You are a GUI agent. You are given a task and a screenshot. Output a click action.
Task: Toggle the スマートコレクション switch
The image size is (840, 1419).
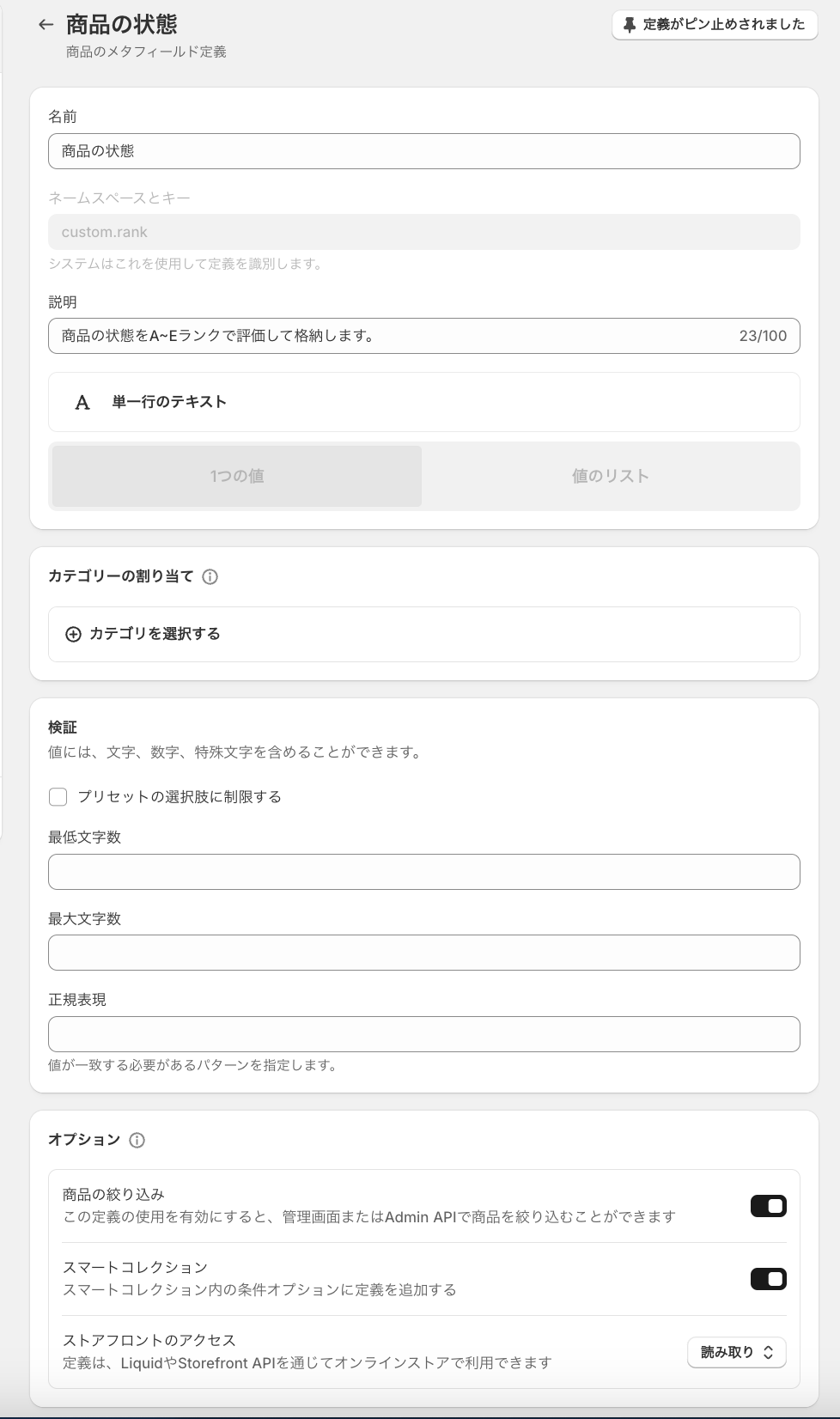click(769, 1279)
